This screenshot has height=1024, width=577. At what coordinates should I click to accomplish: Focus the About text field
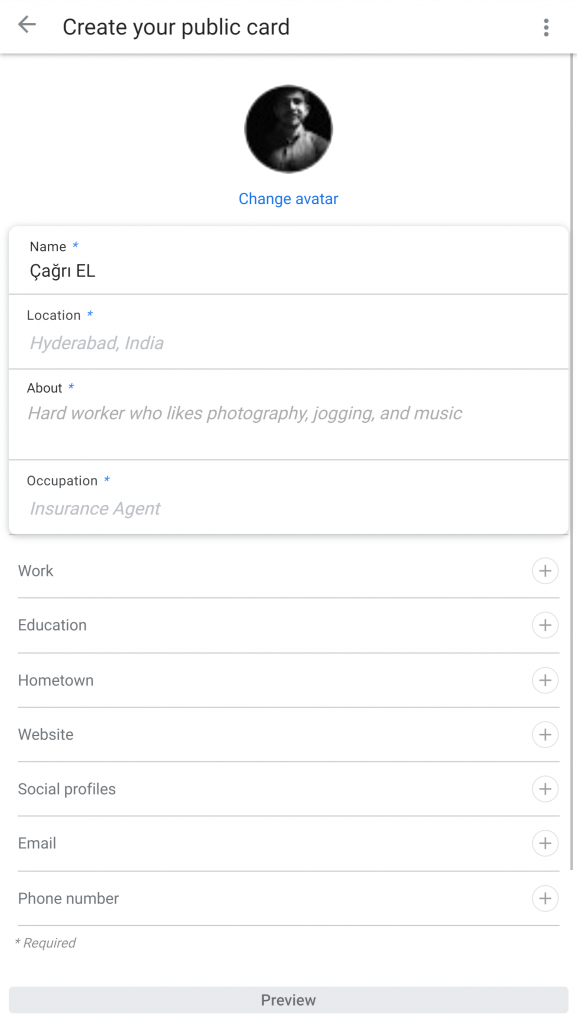click(288, 415)
